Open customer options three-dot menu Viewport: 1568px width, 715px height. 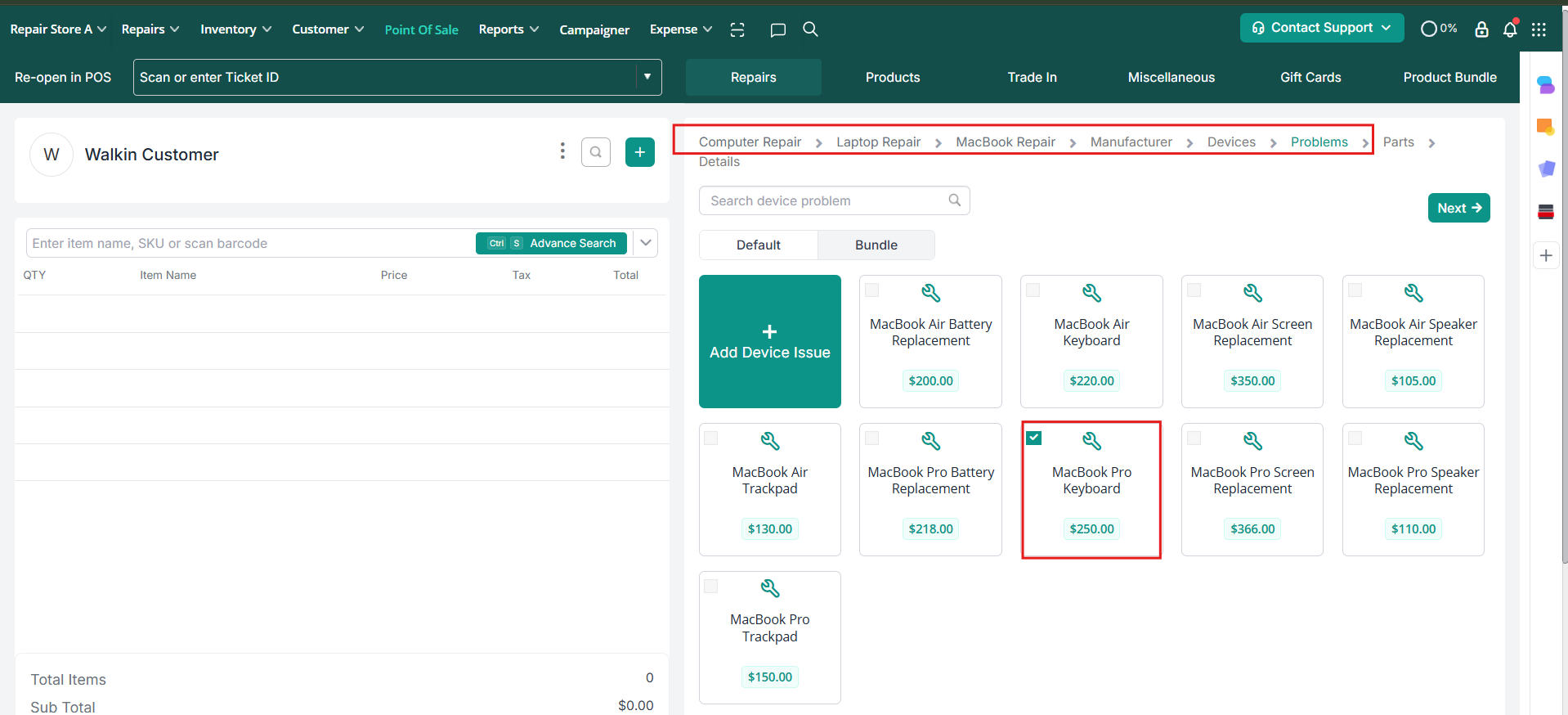(562, 151)
